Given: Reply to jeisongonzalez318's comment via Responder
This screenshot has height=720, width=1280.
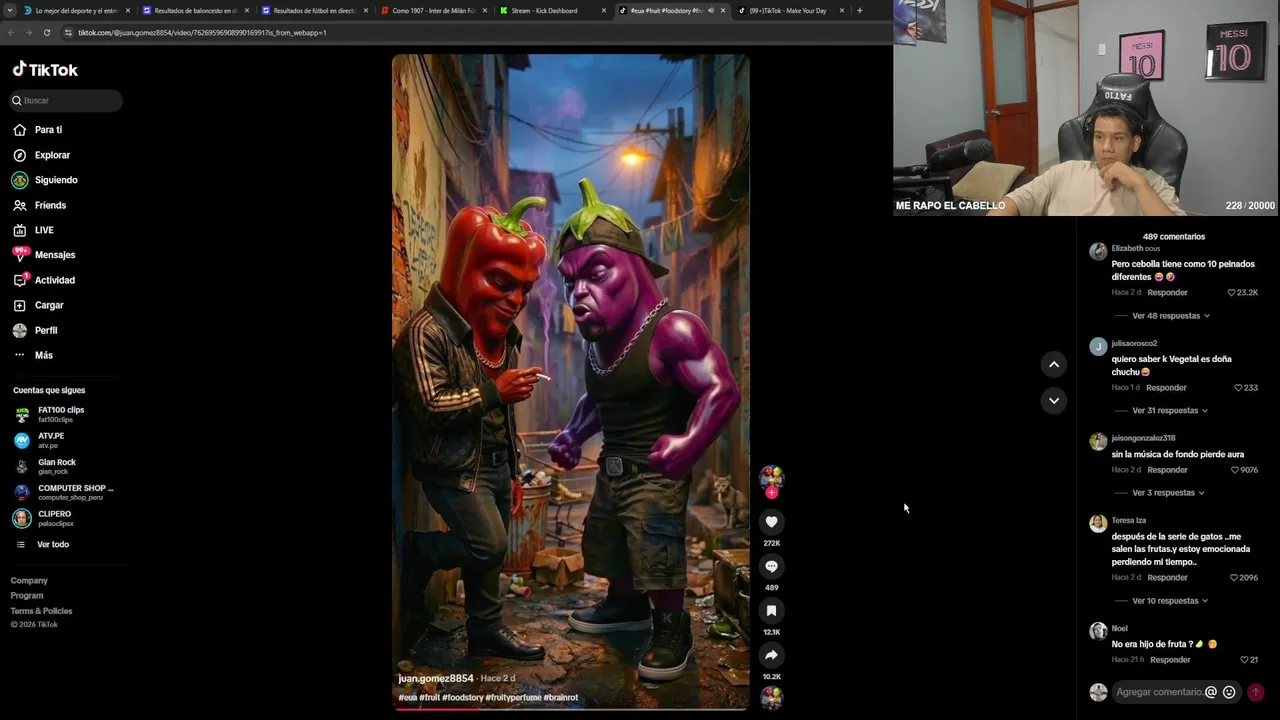Looking at the screenshot, I should (x=1167, y=470).
